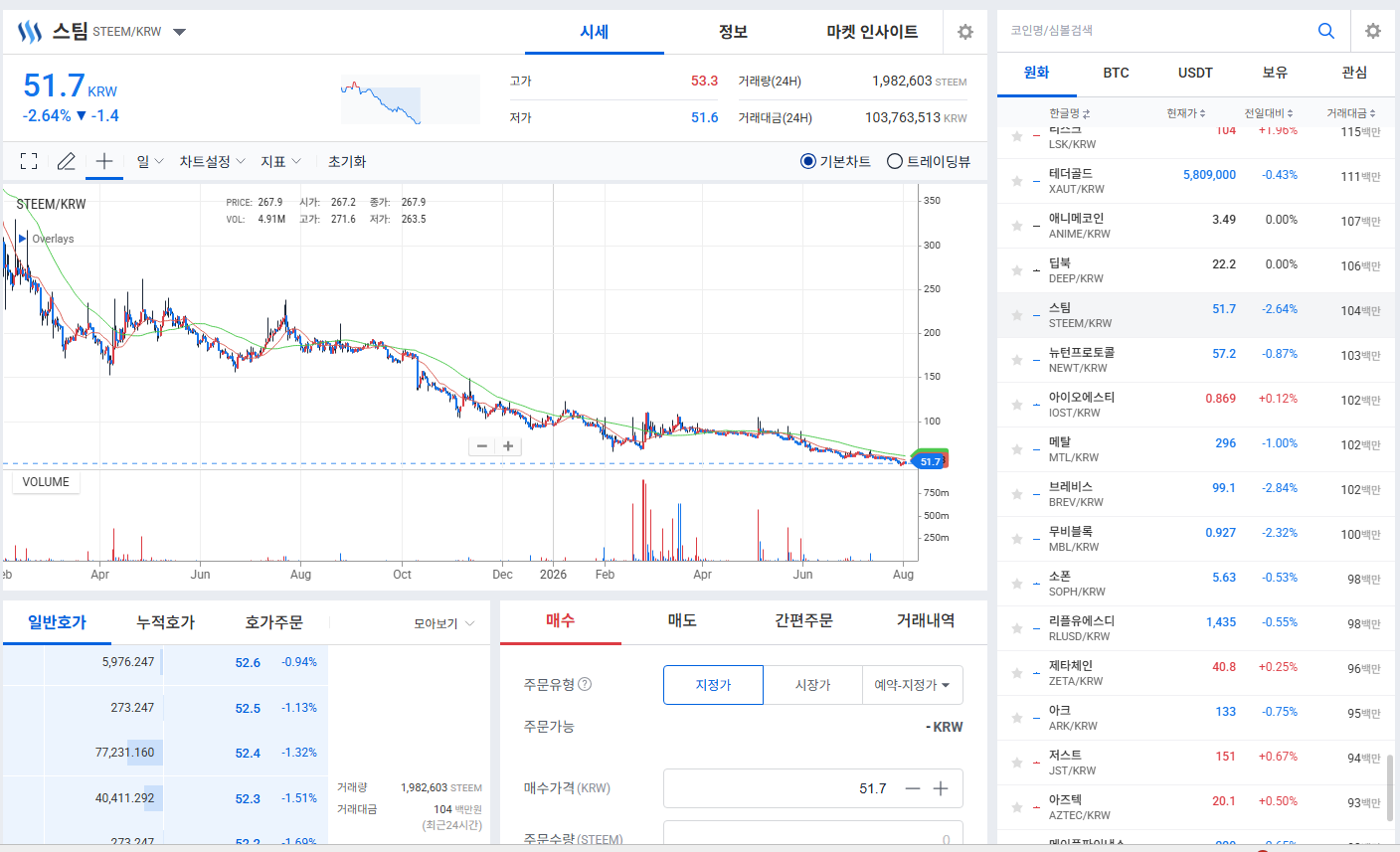Toggle favorite star for 저스트 JST/KRW
This screenshot has height=852, width=1400.
(x=1017, y=763)
